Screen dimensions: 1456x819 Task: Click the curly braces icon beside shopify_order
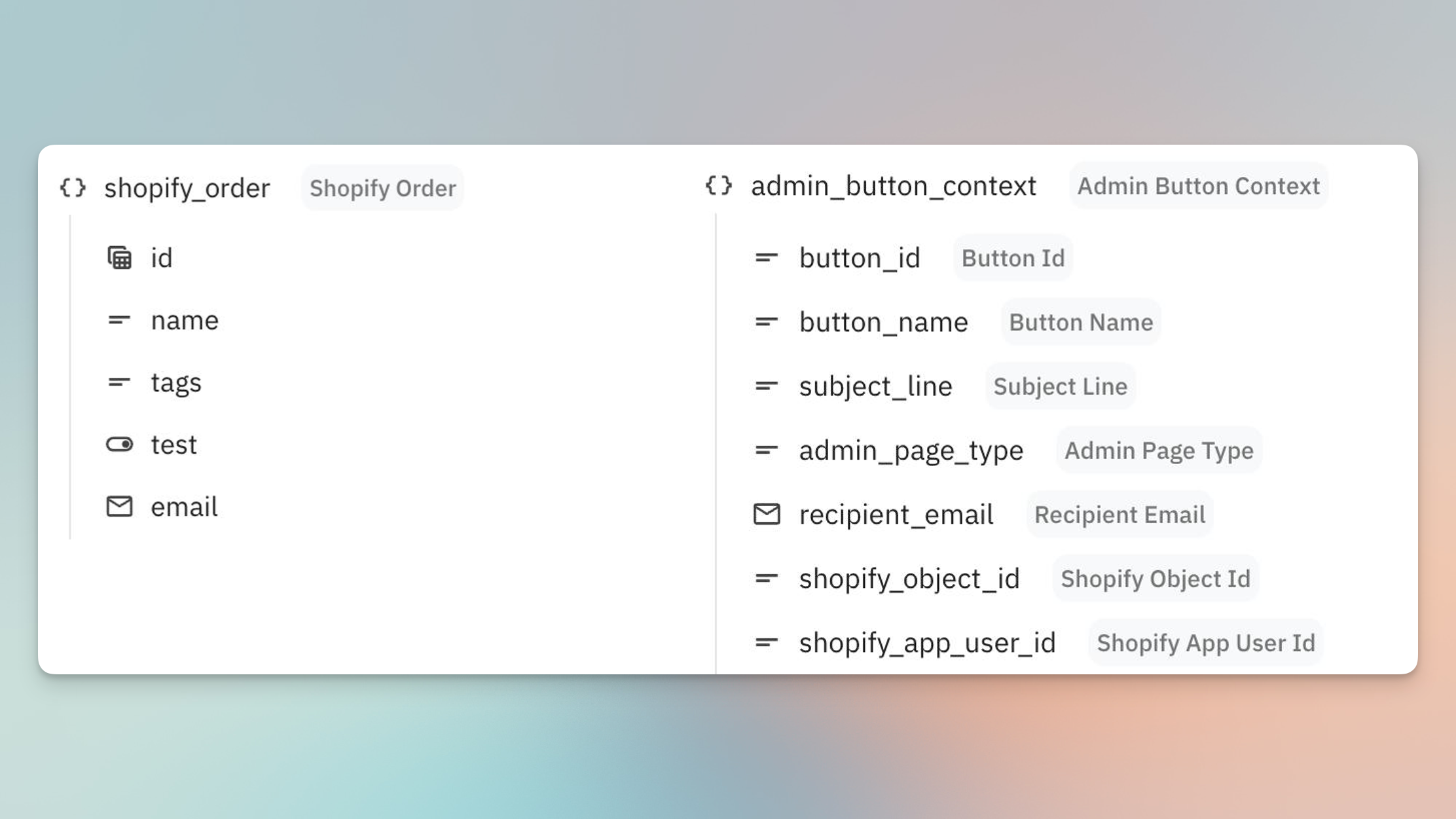tap(73, 188)
